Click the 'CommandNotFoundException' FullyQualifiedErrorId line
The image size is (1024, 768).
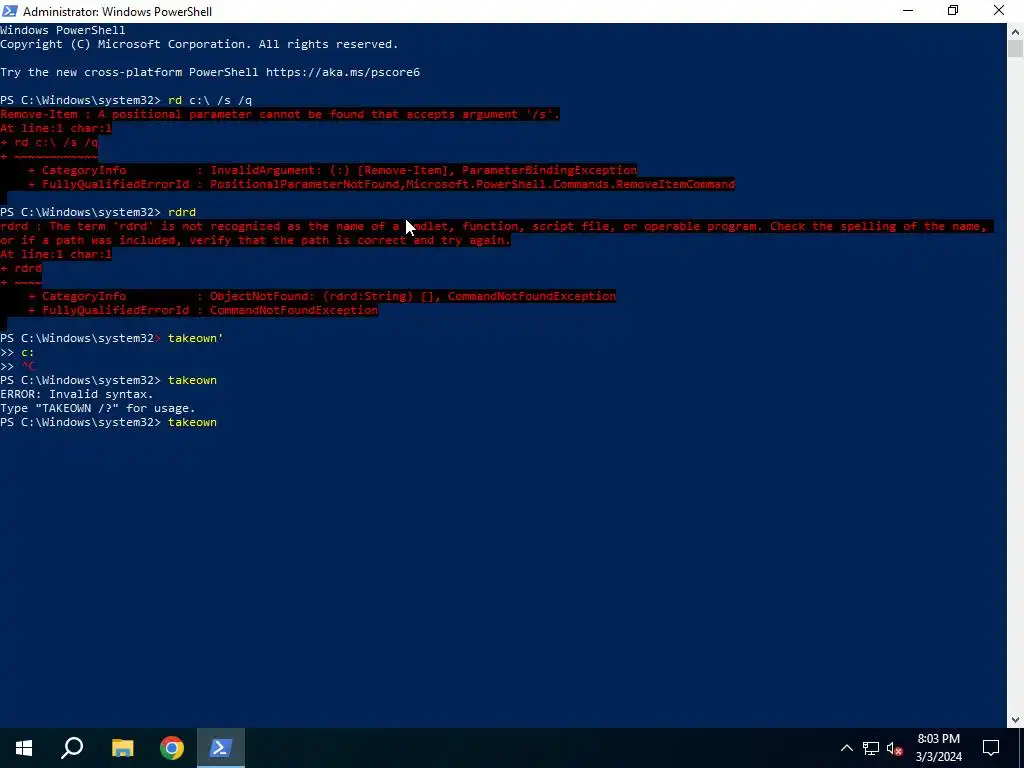203,310
